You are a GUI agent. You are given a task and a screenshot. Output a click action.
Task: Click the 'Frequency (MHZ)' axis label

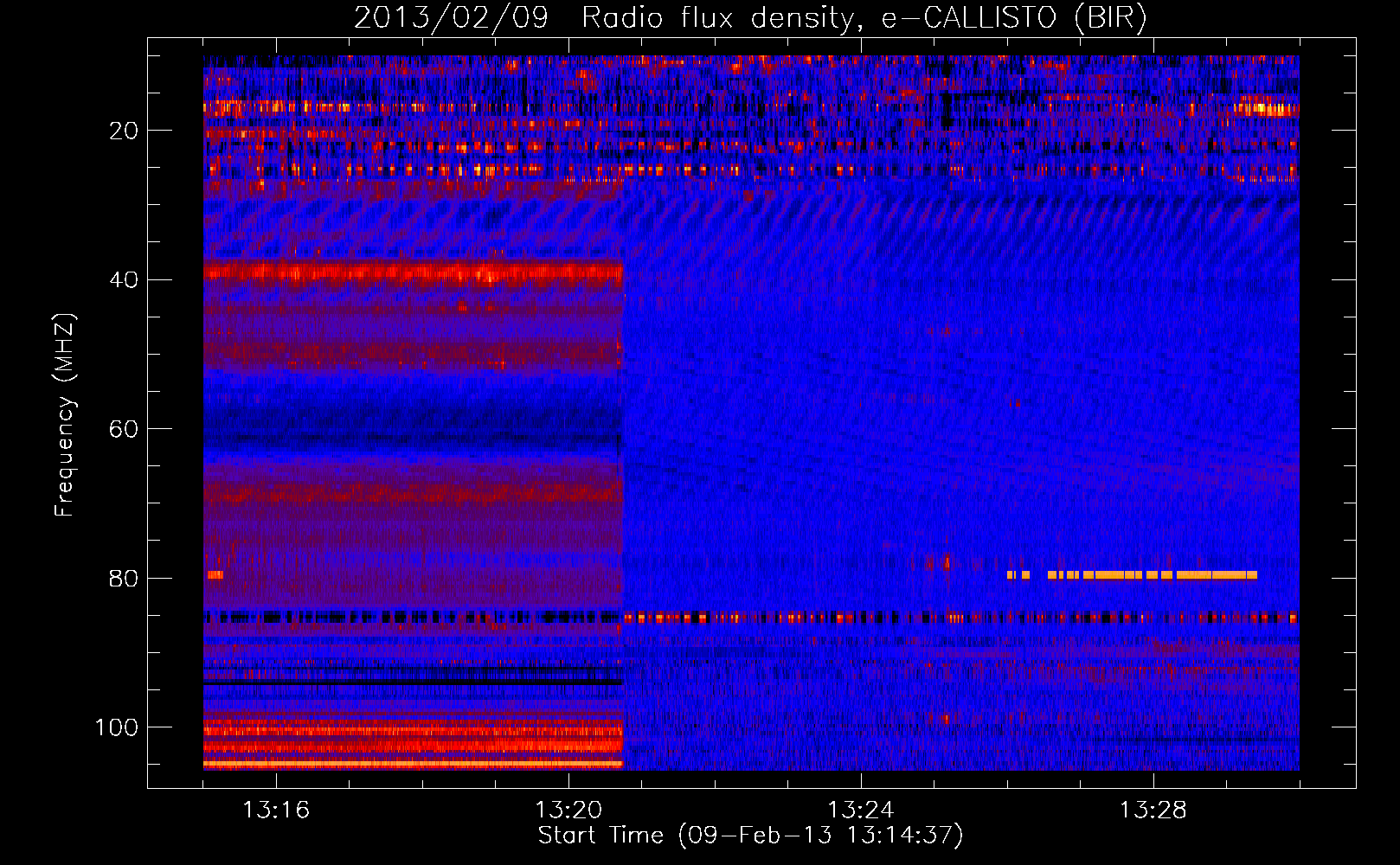pyautogui.click(x=65, y=415)
